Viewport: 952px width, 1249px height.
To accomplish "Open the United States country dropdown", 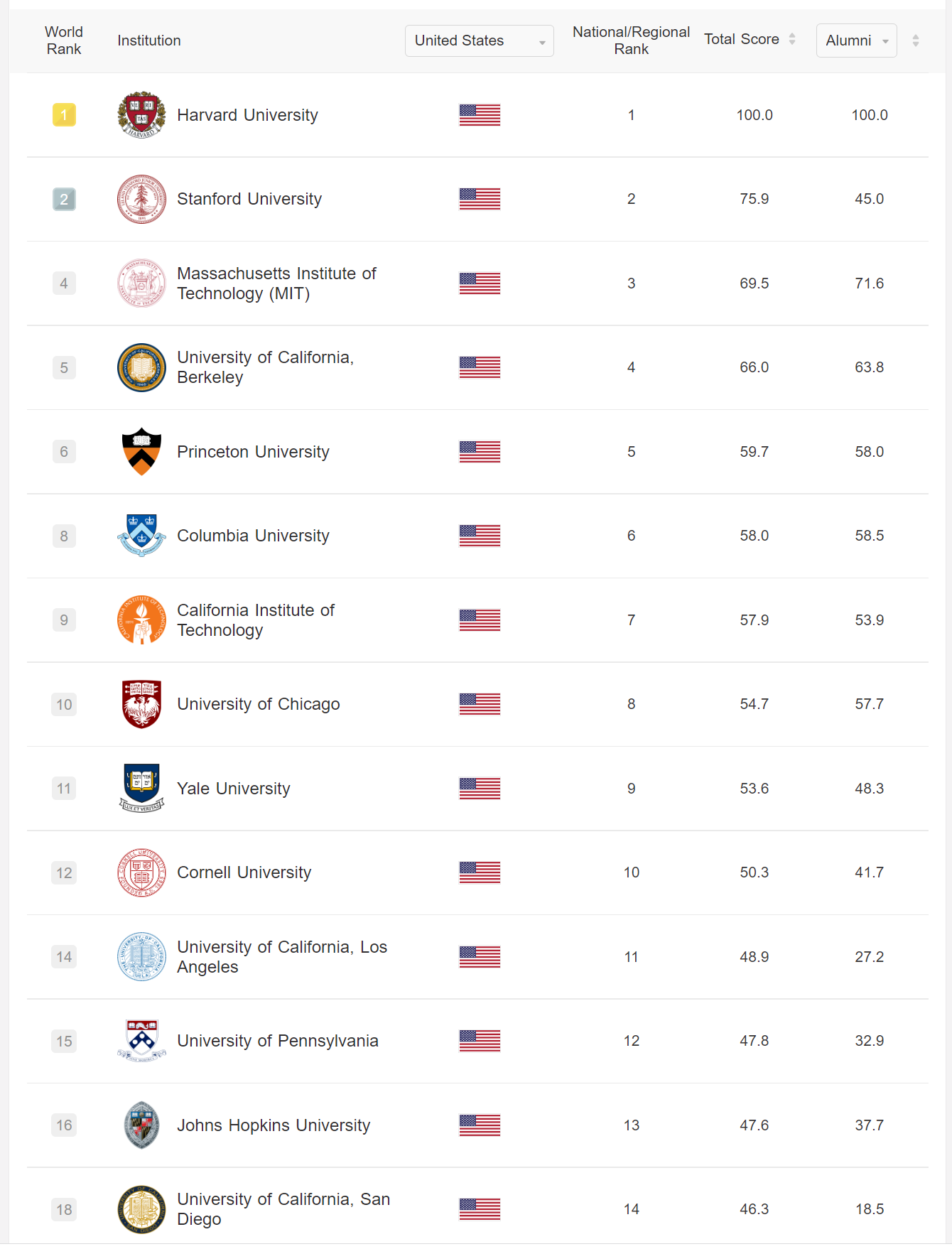I will pyautogui.click(x=479, y=40).
